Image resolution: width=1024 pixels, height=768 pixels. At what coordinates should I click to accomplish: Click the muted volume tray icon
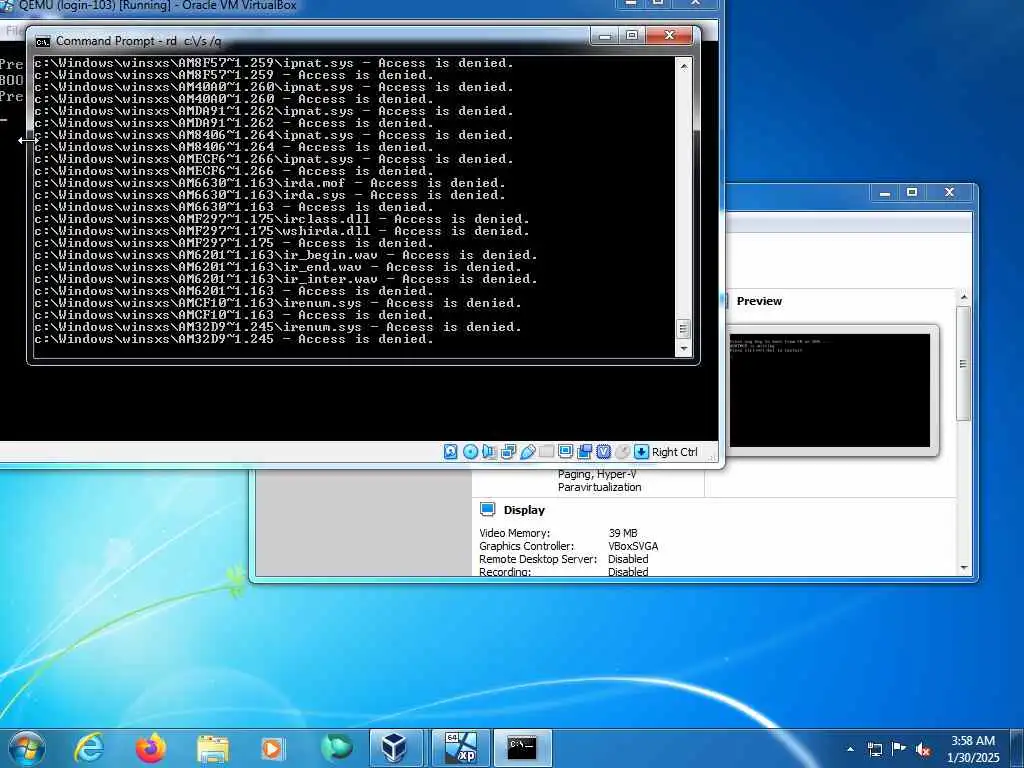(923, 750)
